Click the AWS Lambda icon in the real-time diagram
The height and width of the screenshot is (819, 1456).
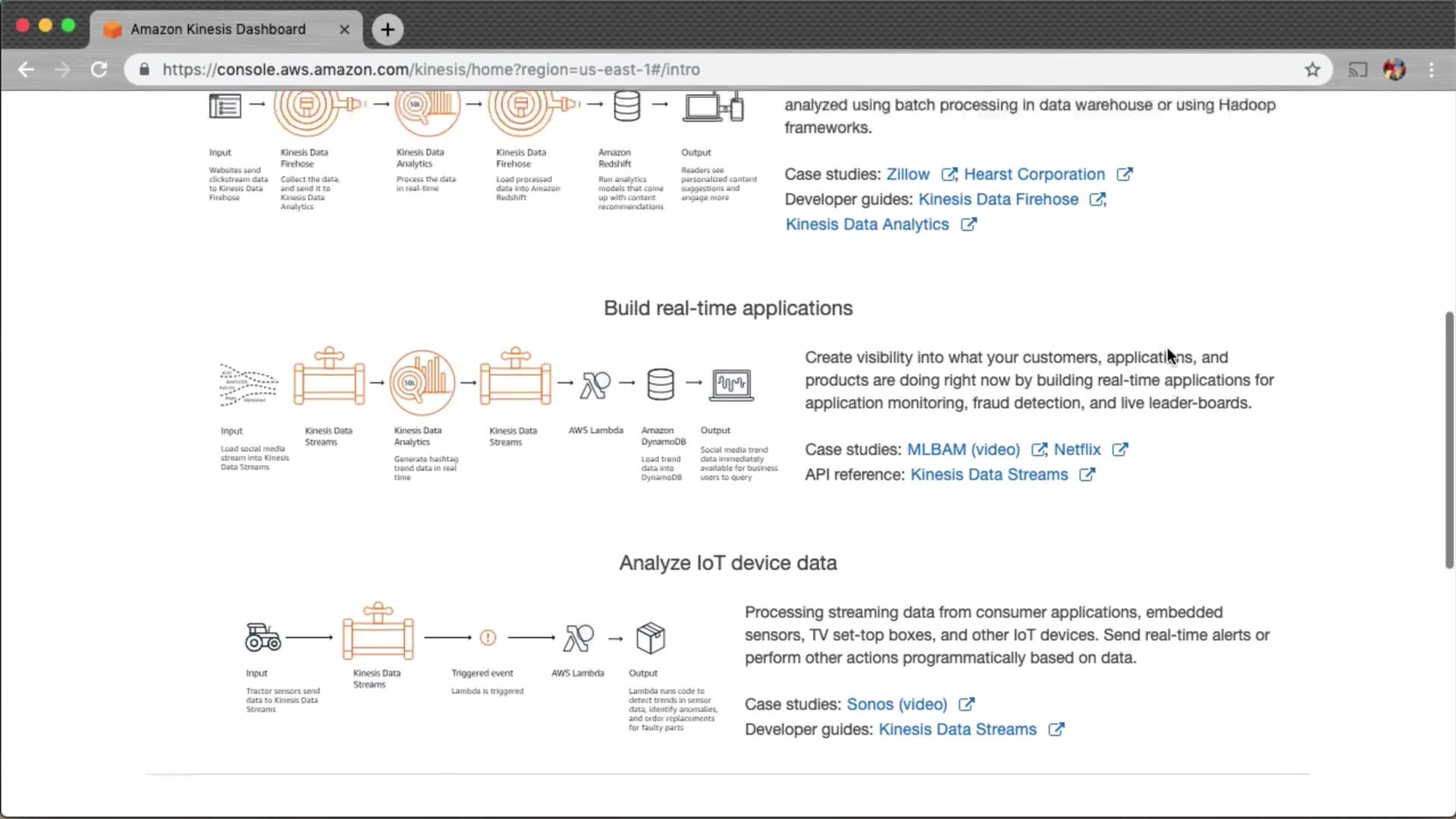(x=595, y=384)
